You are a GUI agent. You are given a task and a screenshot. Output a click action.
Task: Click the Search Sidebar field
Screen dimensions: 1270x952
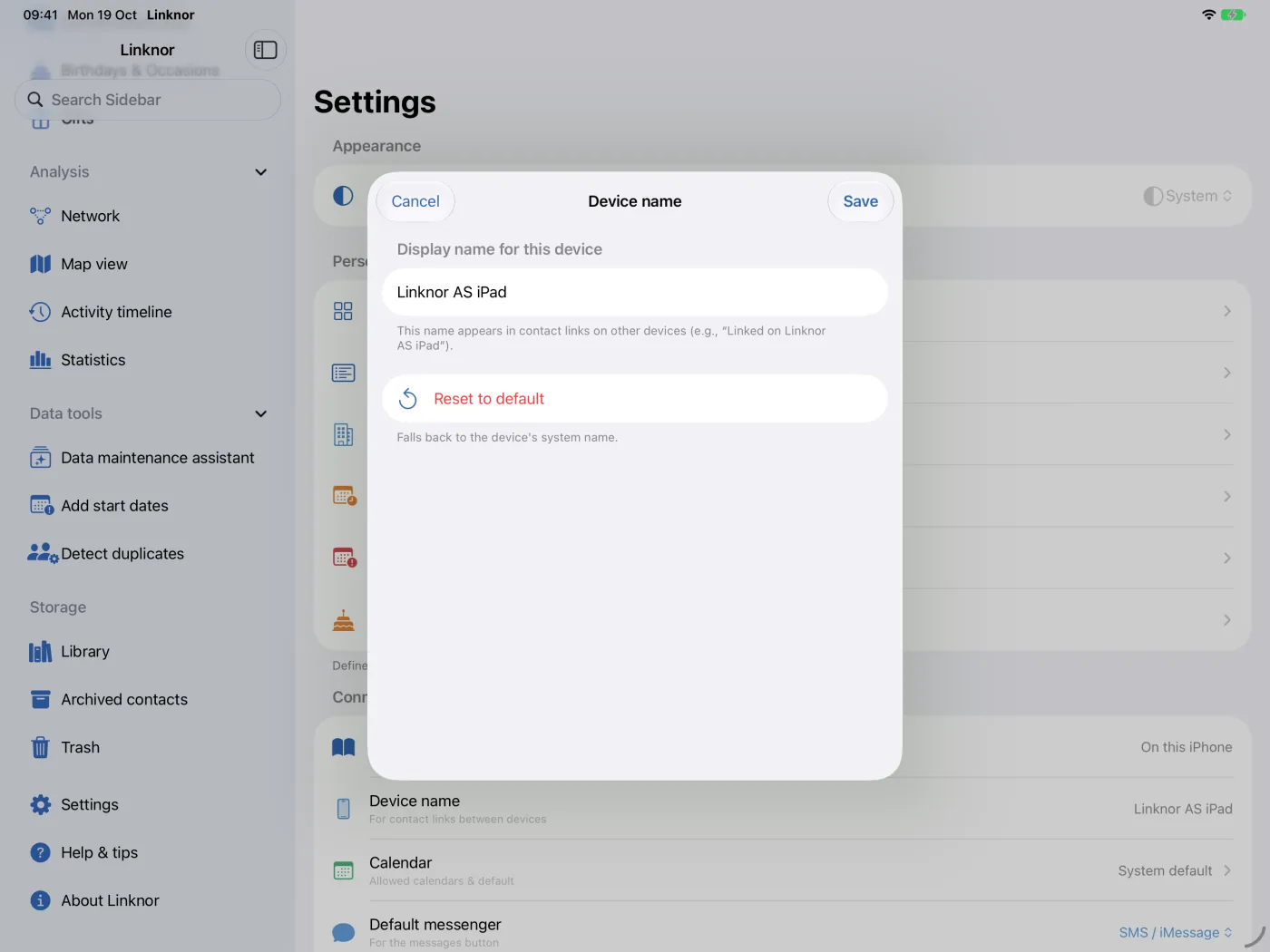click(148, 100)
